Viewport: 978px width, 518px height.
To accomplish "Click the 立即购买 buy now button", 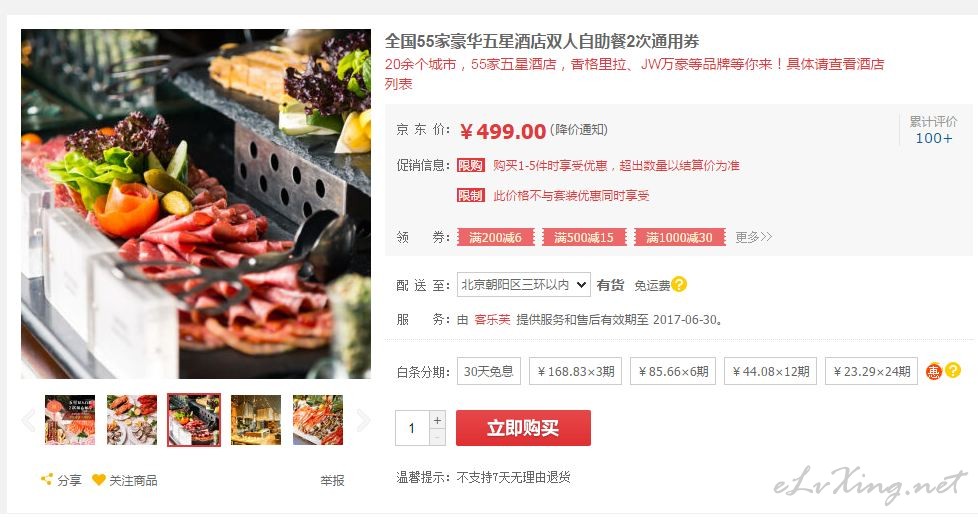I will (x=523, y=428).
